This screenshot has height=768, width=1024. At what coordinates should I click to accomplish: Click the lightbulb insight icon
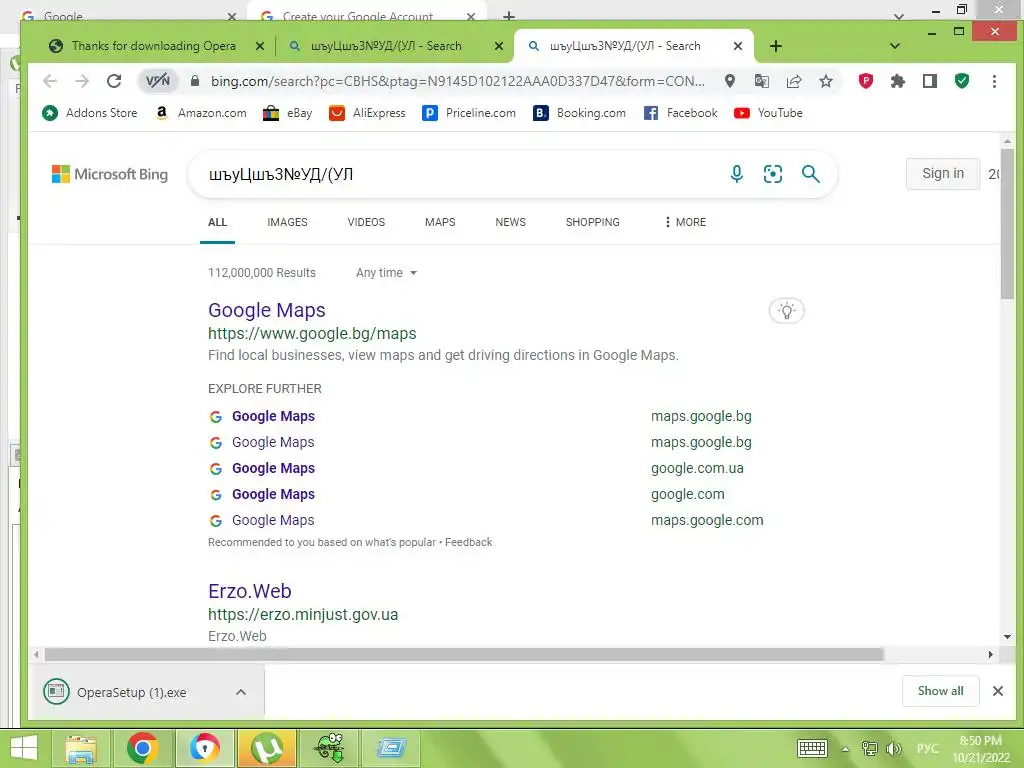[x=786, y=311]
